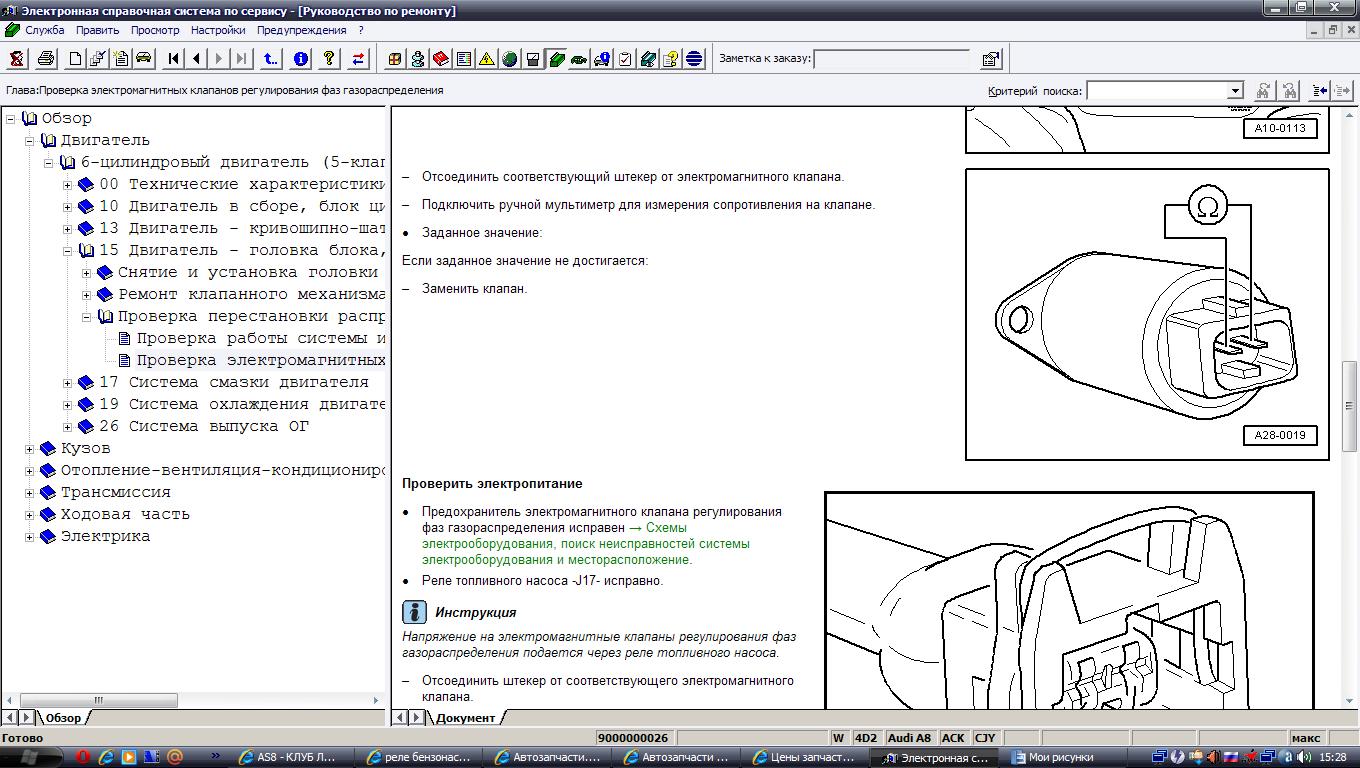Click the Заметка к заказу input field
The width and height of the screenshot is (1360, 768).
click(891, 59)
